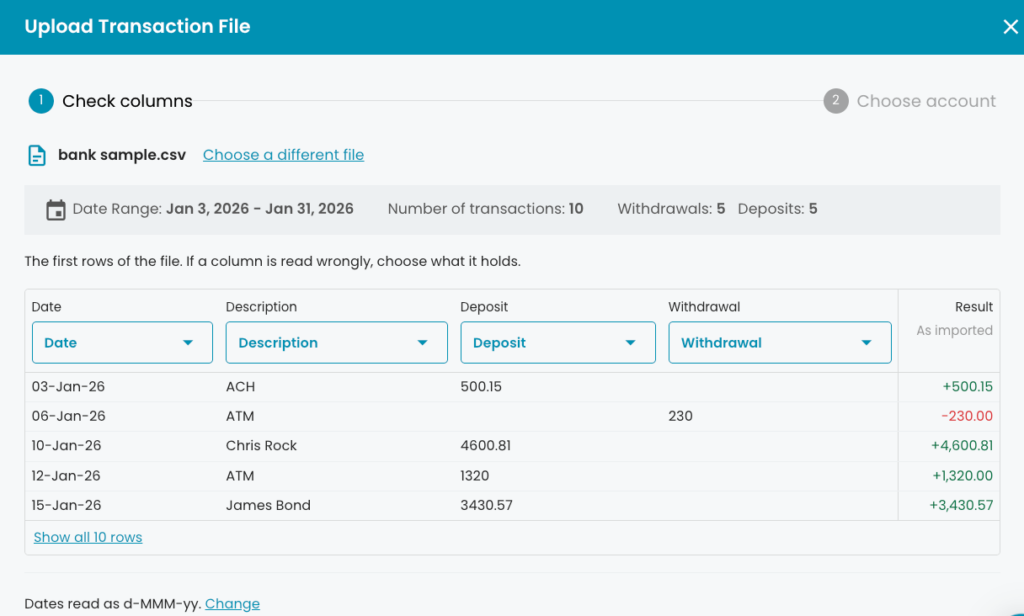Screen dimensions: 1024x616
Task: Click the step 2 circle
Action: click(x=835, y=101)
